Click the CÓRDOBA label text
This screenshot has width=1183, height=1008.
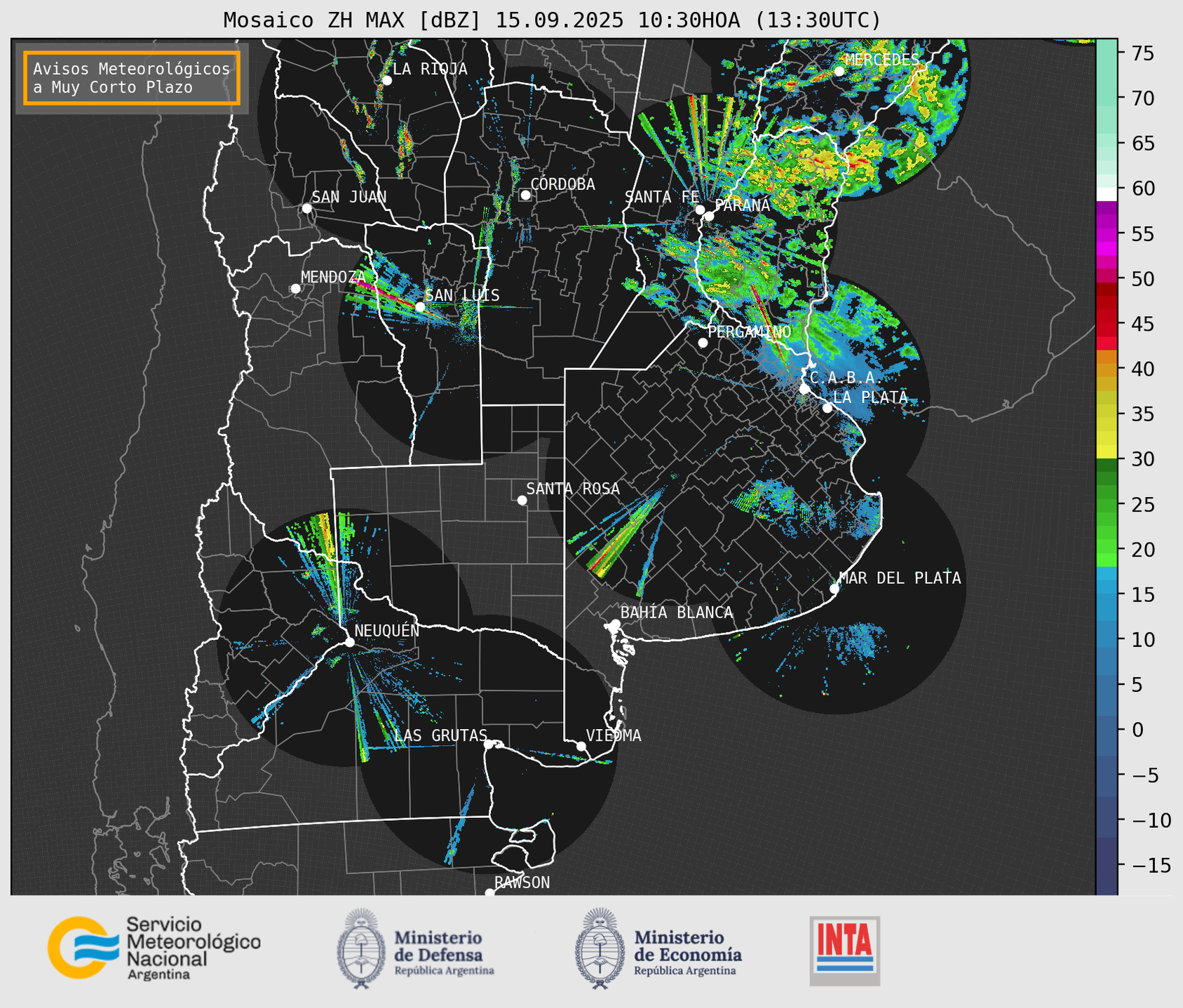[562, 184]
